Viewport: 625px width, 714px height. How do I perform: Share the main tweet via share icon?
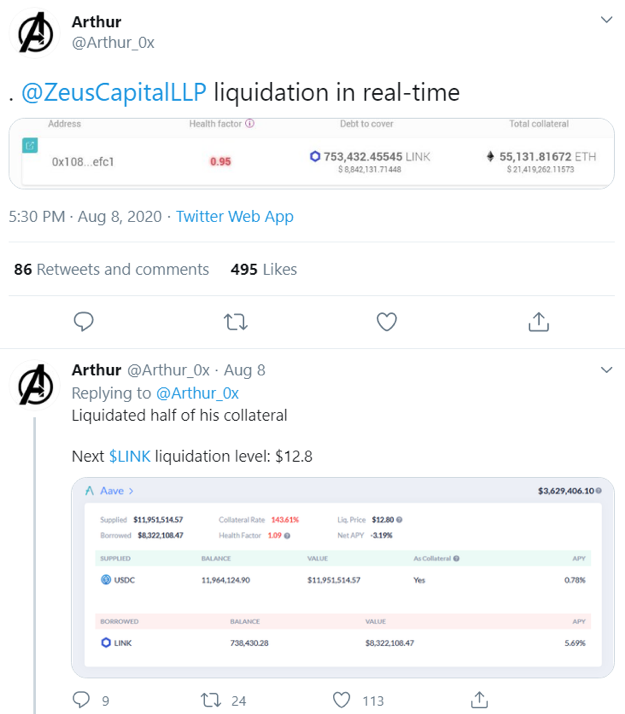[x=539, y=321]
